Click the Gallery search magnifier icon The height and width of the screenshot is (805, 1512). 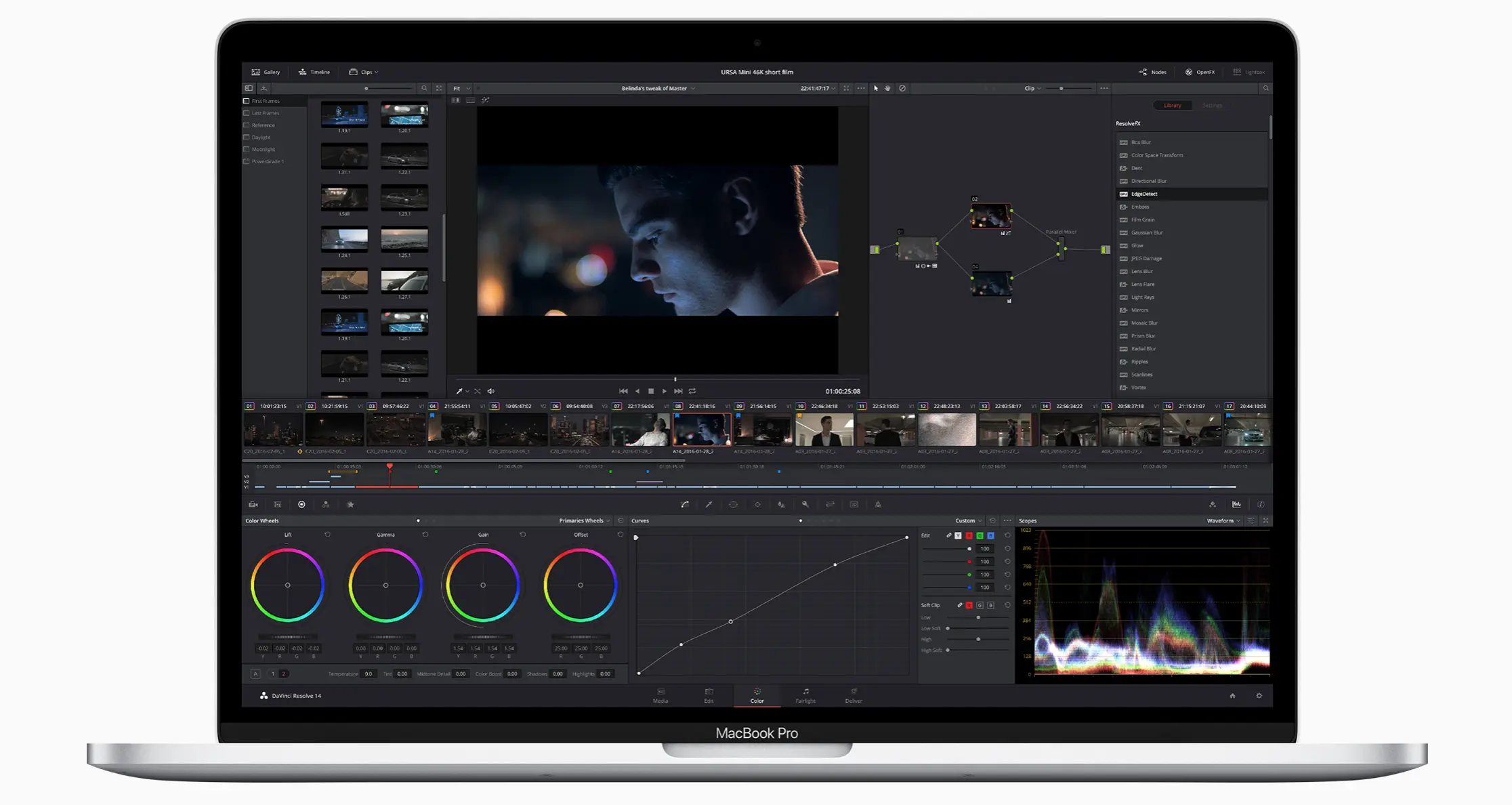coord(424,88)
